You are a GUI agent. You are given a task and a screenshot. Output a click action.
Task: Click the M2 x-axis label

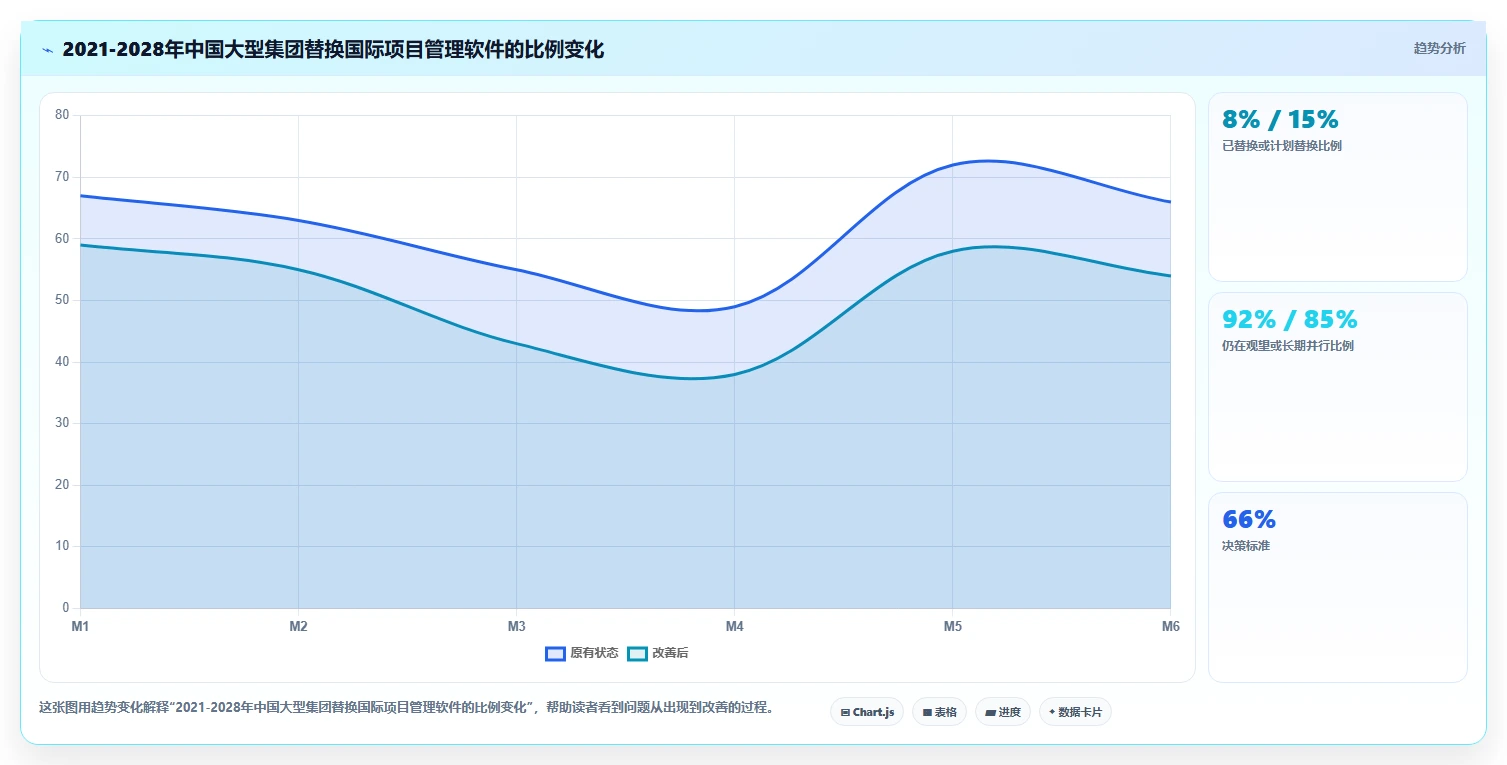(x=298, y=627)
